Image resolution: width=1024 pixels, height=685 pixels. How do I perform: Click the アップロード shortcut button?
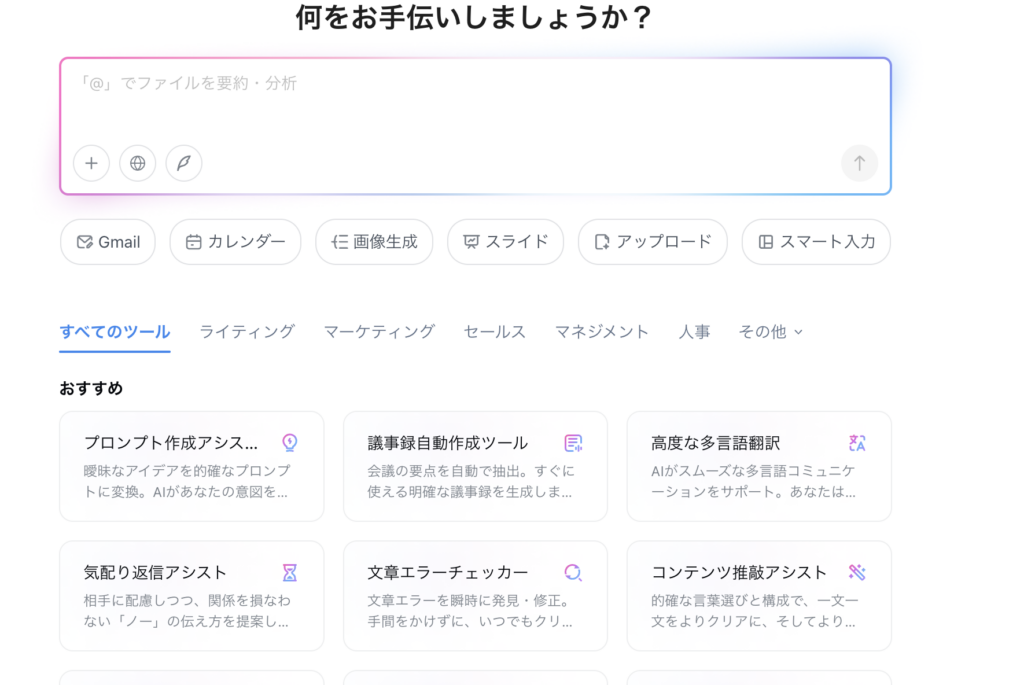pyautogui.click(x=652, y=242)
